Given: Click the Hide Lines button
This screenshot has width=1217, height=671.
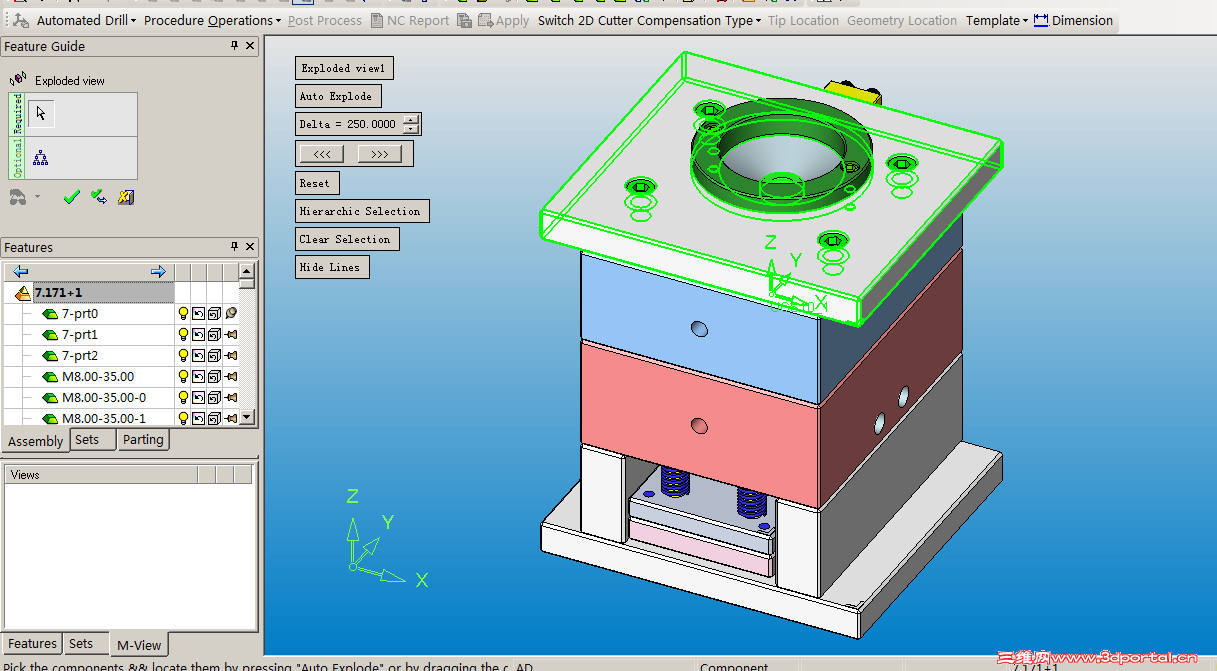Looking at the screenshot, I should point(331,267).
